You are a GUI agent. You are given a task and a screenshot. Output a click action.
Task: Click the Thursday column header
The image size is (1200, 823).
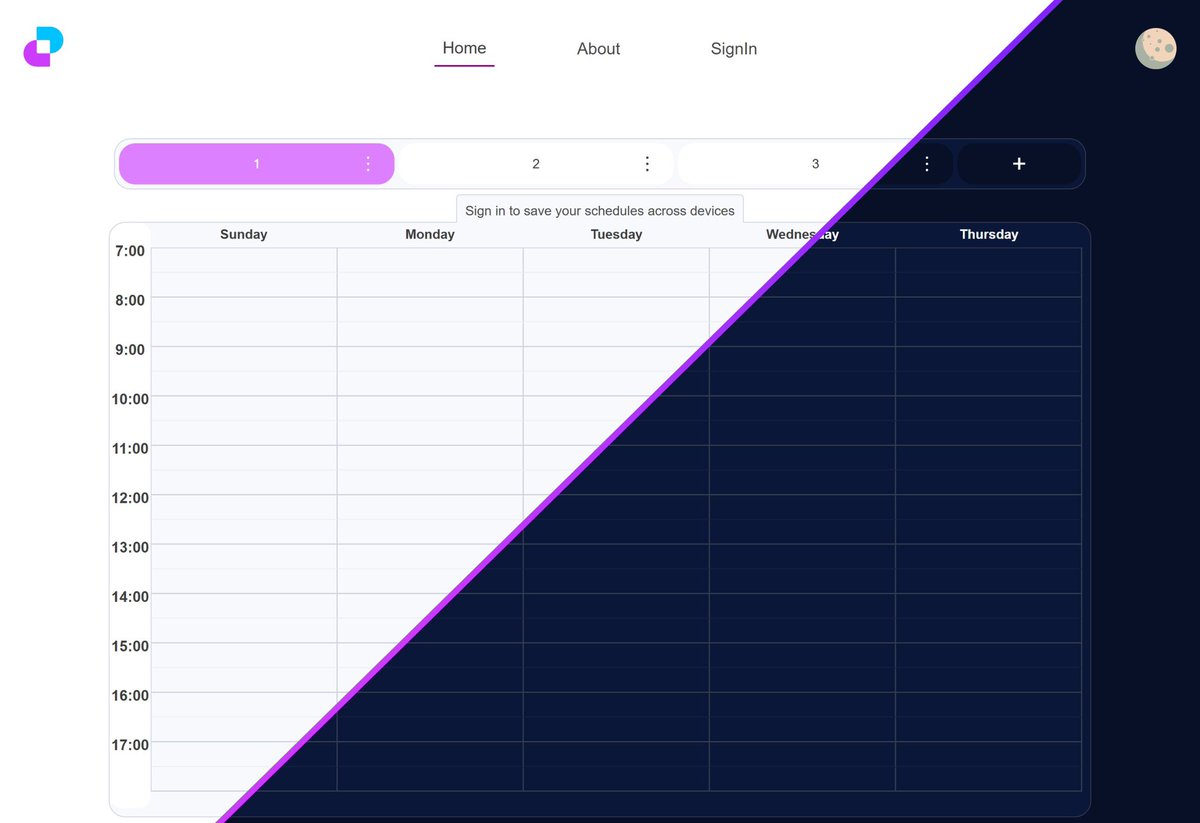[988, 234]
